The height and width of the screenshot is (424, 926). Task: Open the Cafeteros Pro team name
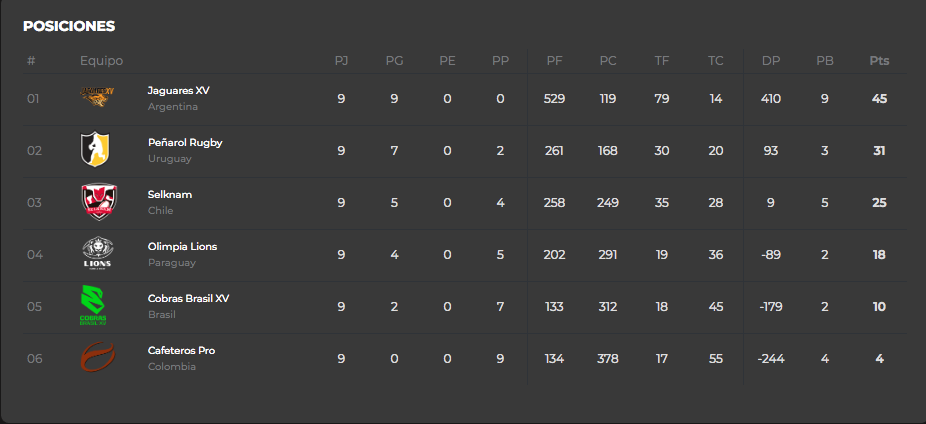coord(181,351)
